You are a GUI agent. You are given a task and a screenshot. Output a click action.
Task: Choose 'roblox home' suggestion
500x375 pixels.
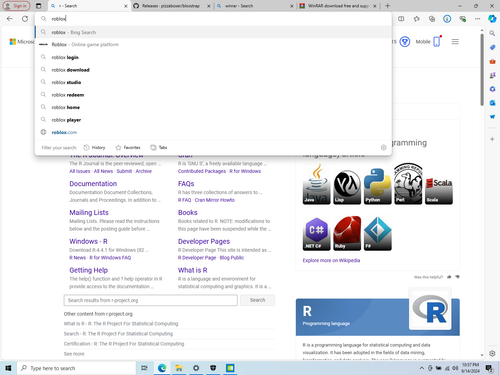[x=213, y=107]
